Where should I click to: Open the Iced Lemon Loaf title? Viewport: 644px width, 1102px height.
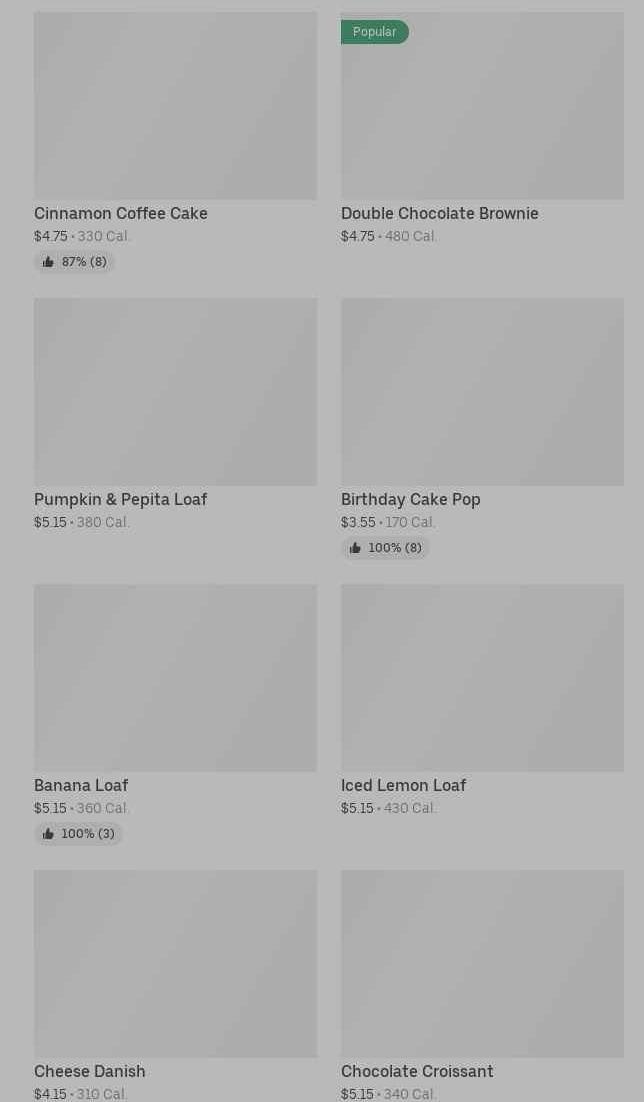click(403, 785)
